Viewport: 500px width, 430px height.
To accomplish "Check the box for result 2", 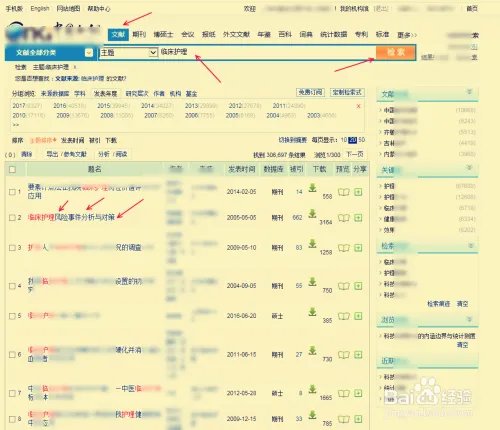I will pos(12,218).
